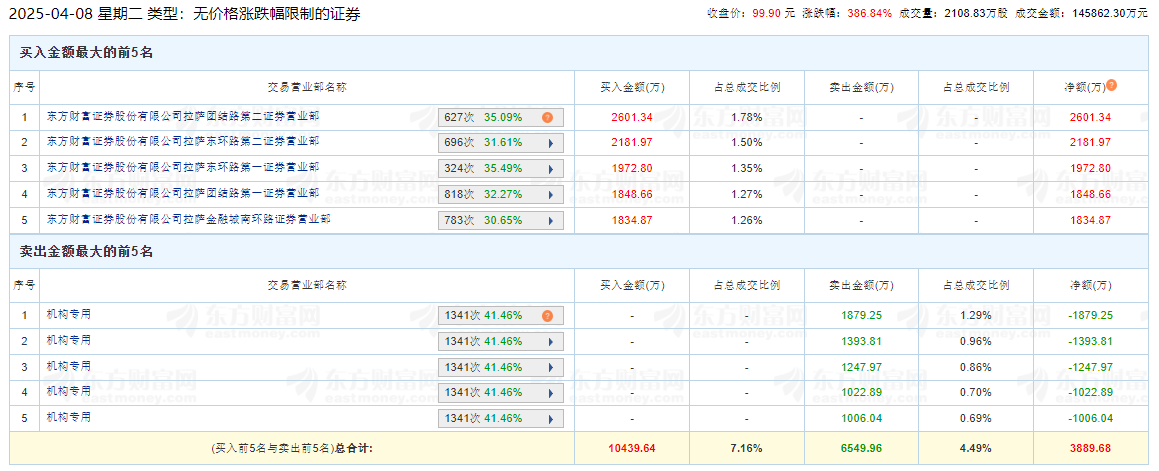The height and width of the screenshot is (471, 1159).
Task: Click the arrow icon next to 818次 32.27%
Action: (x=550, y=194)
